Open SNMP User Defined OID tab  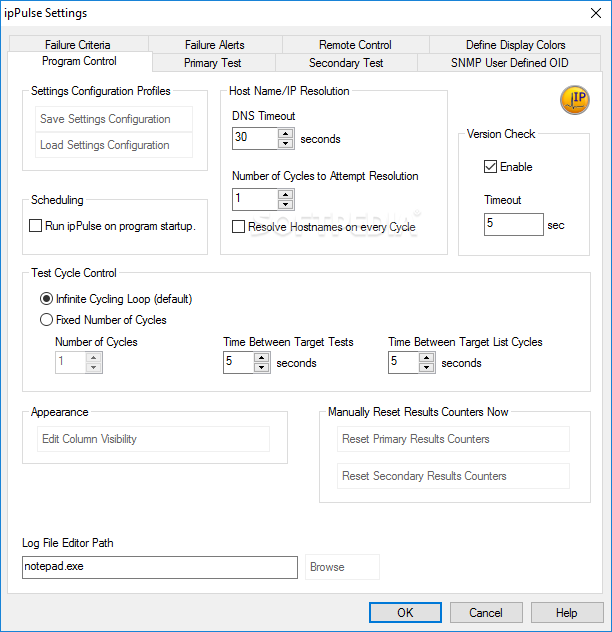pos(509,63)
